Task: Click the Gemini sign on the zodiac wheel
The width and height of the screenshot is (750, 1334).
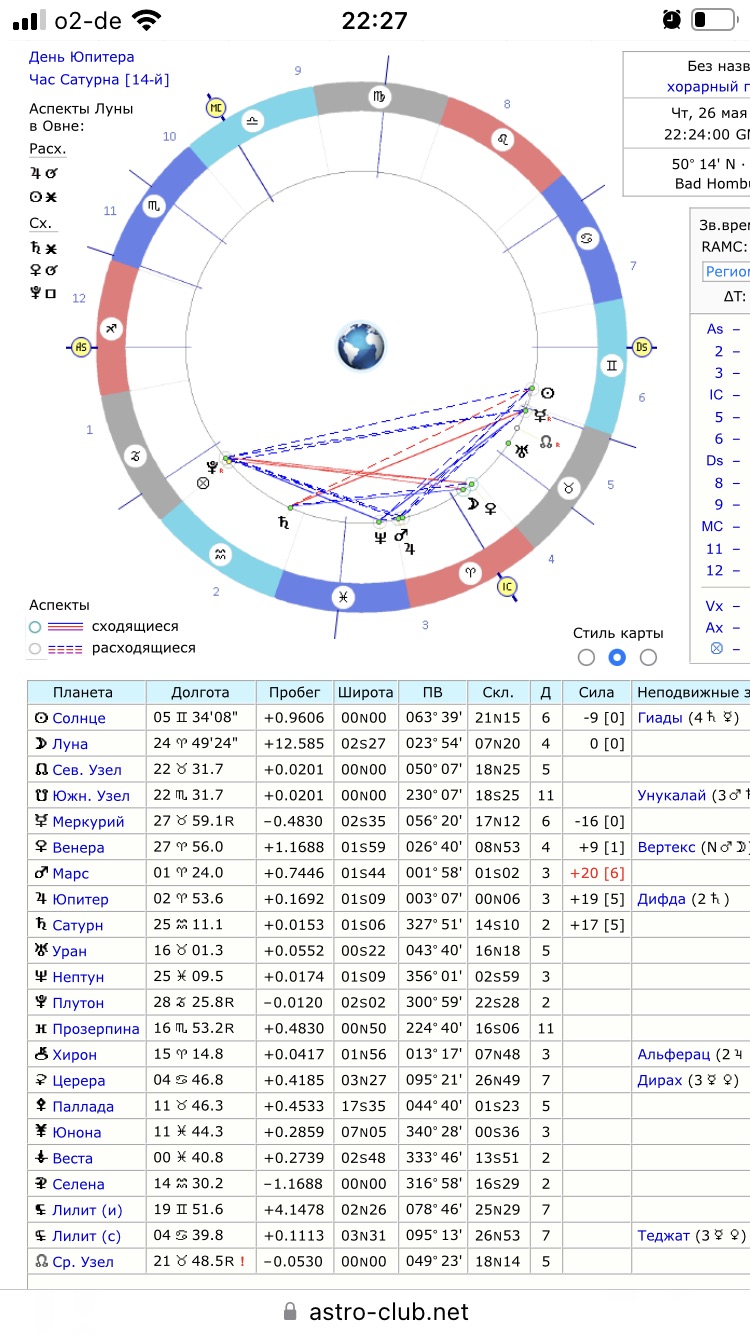Action: coord(610,367)
